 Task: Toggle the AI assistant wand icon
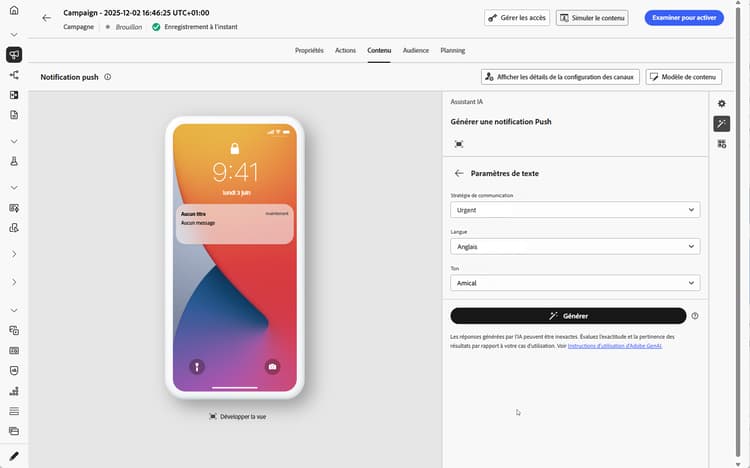[x=721, y=123]
